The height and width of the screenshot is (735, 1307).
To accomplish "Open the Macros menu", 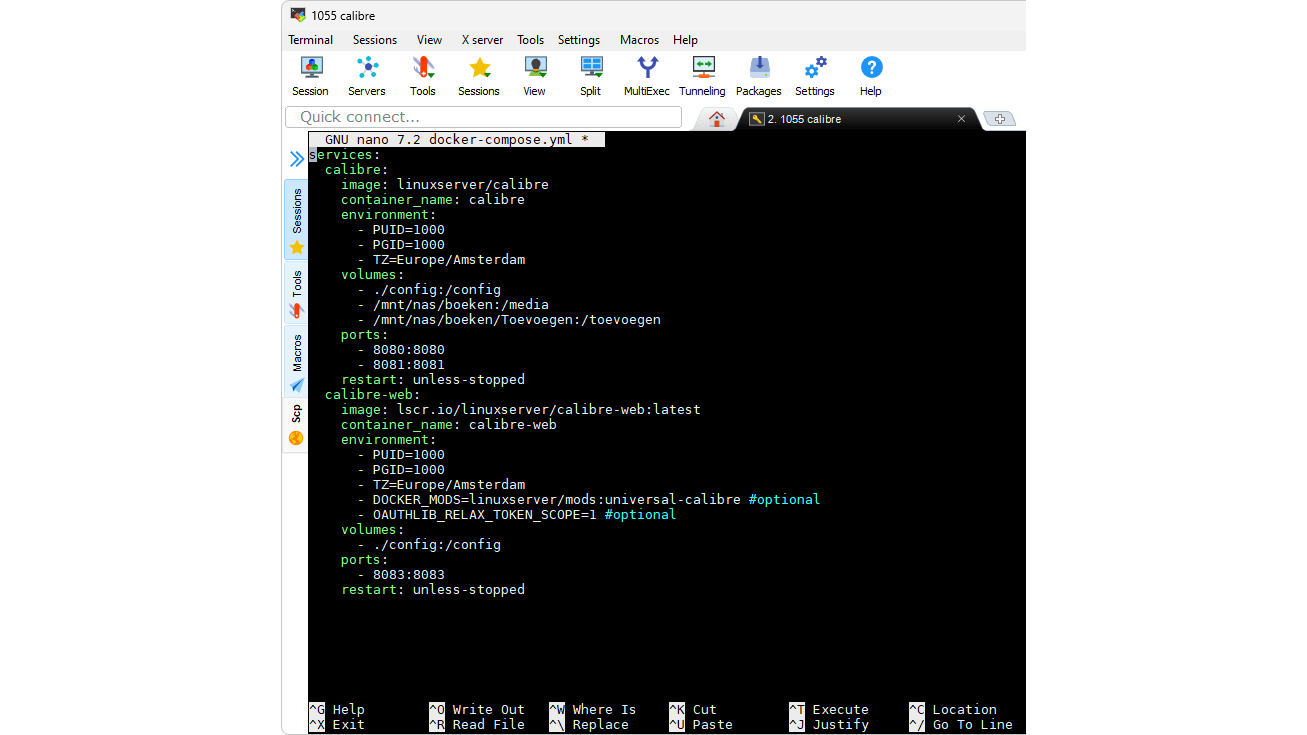I will [x=639, y=40].
